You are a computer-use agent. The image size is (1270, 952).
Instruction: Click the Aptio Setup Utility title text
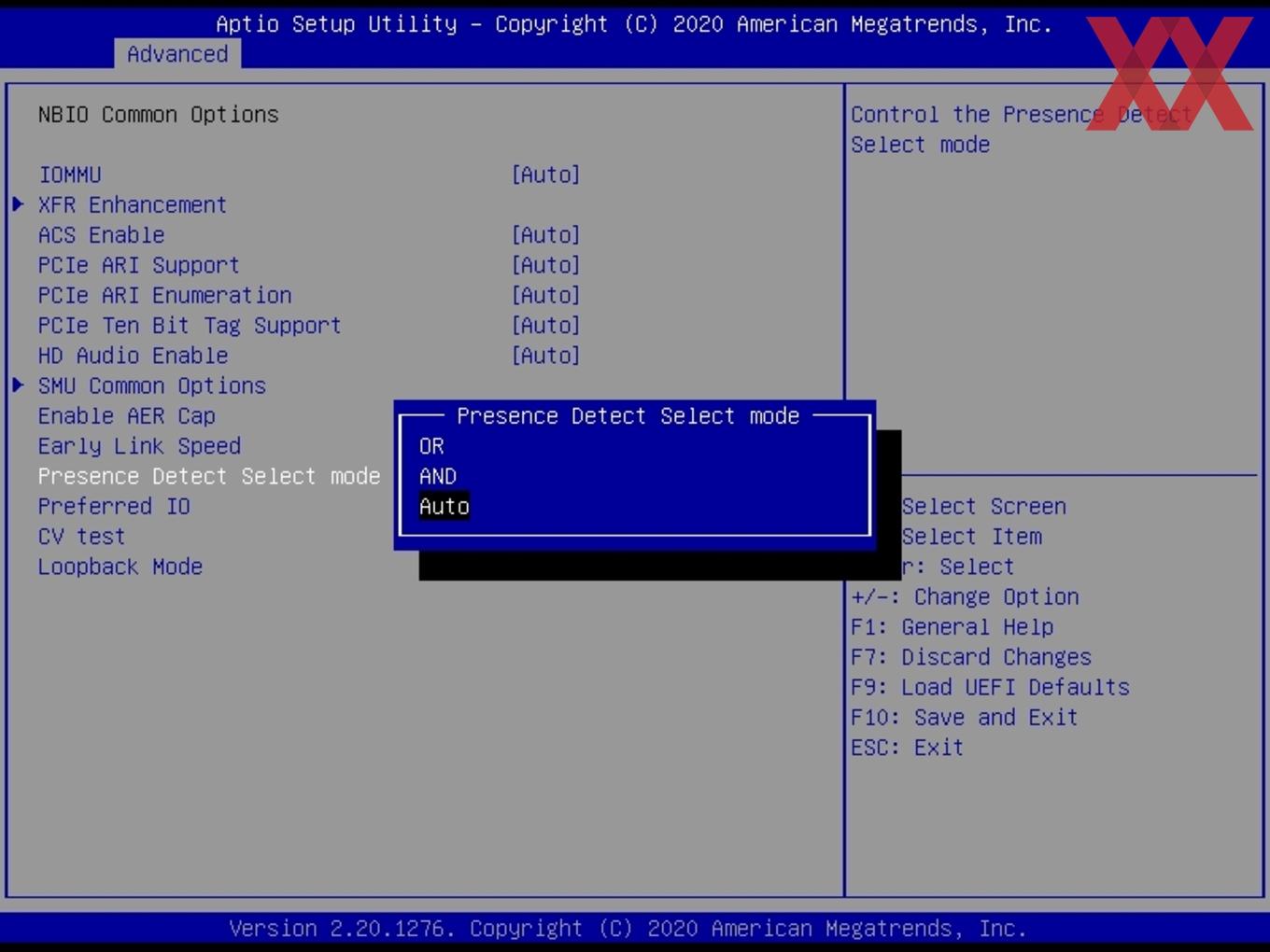(x=634, y=24)
